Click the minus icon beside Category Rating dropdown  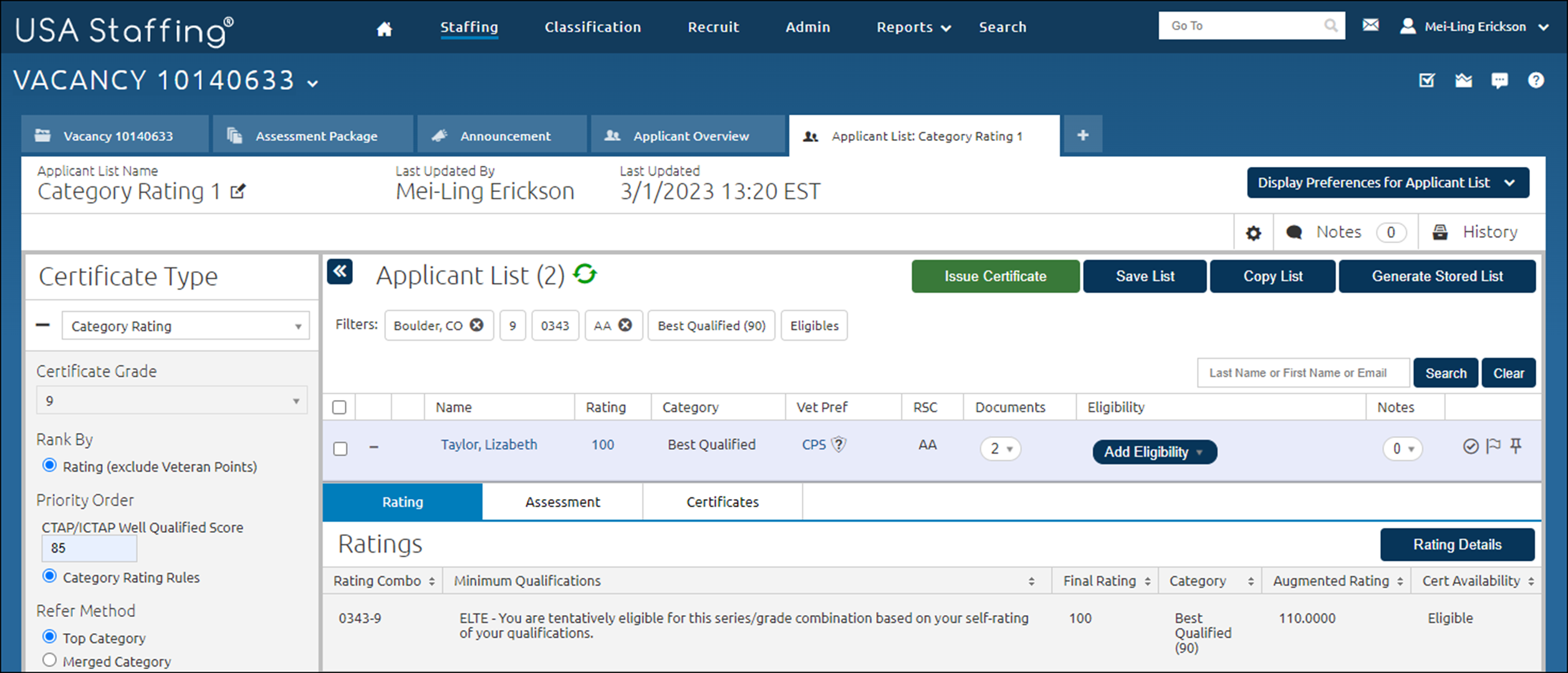pyautogui.click(x=42, y=325)
